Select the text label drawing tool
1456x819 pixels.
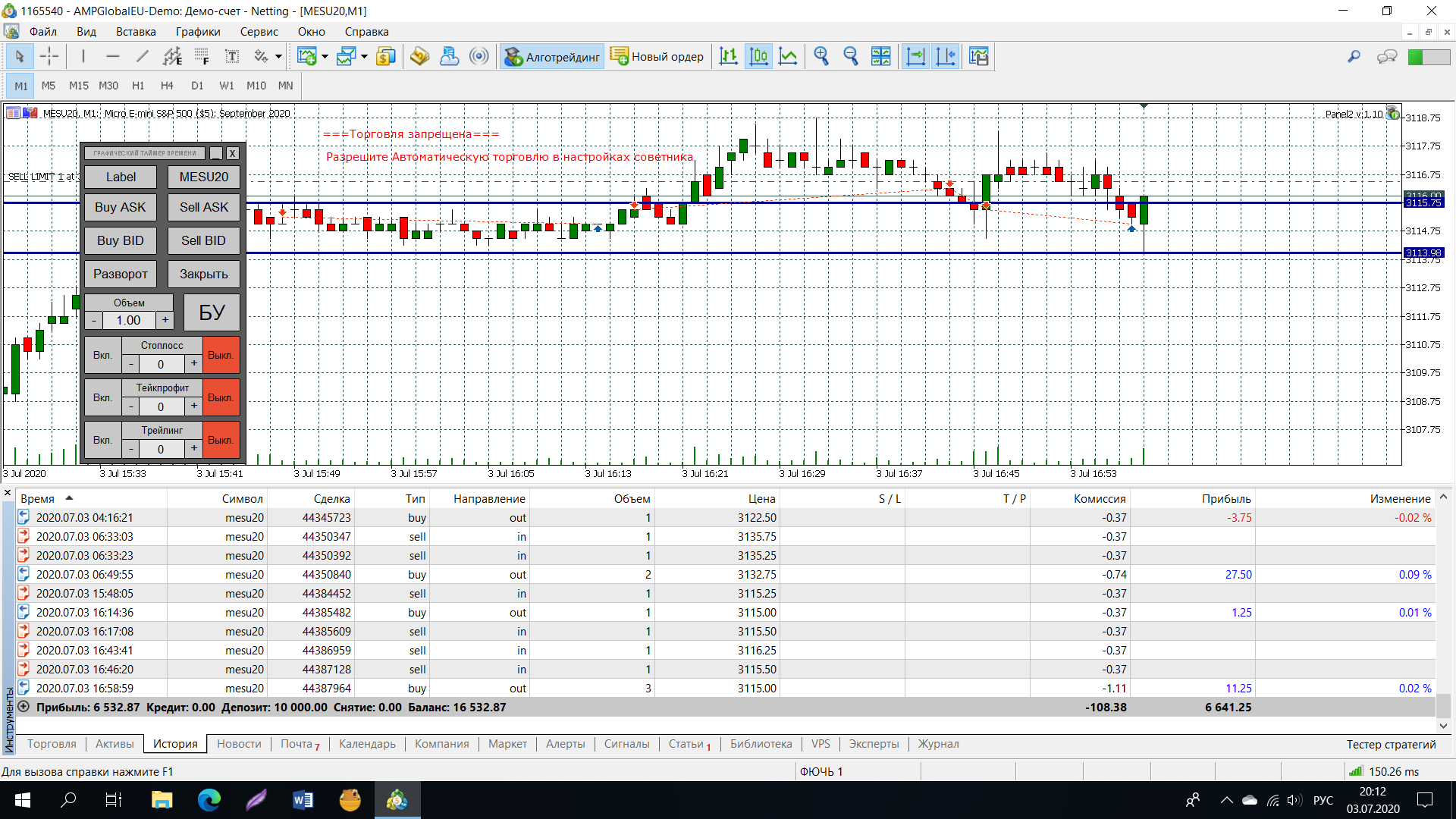[x=232, y=56]
